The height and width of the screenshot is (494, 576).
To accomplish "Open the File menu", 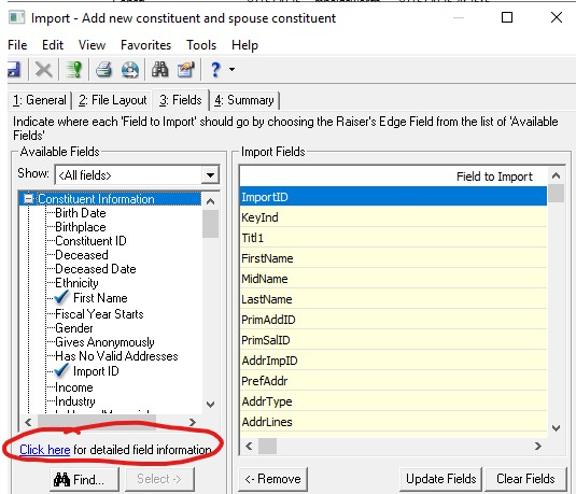I will pos(17,45).
